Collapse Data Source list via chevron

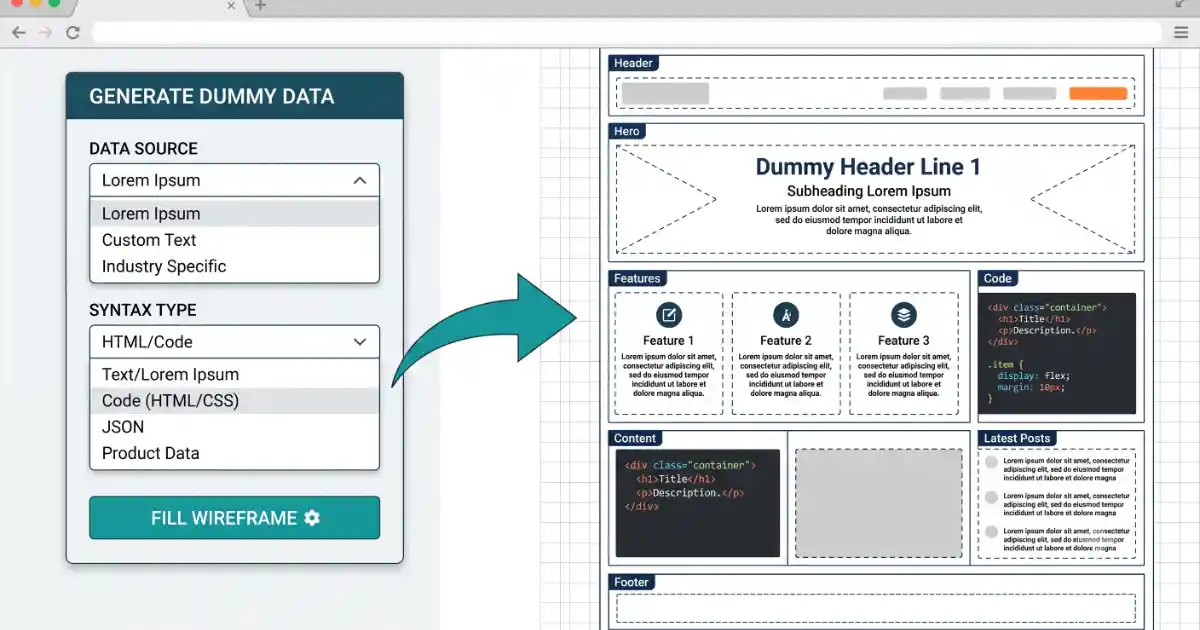[360, 180]
